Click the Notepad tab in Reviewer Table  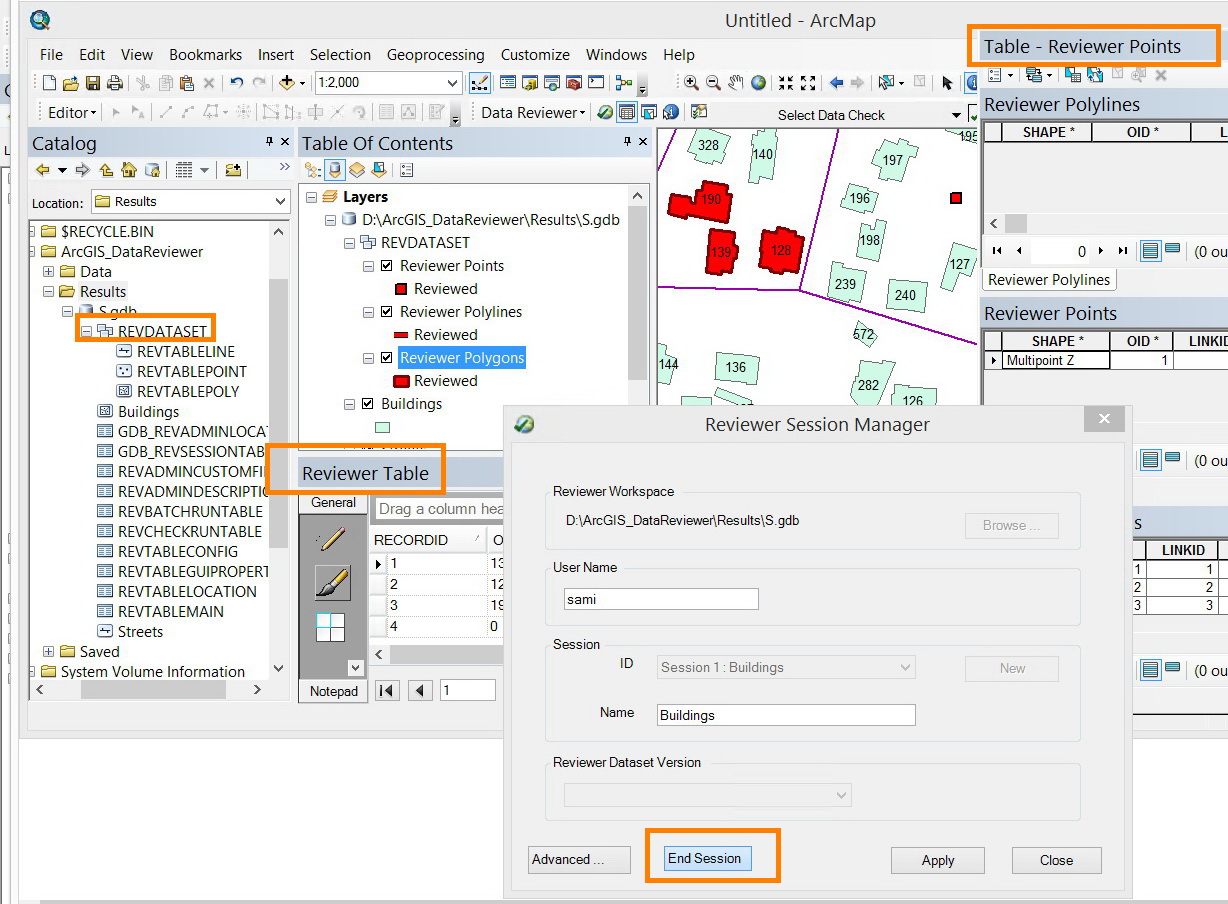tap(333, 691)
